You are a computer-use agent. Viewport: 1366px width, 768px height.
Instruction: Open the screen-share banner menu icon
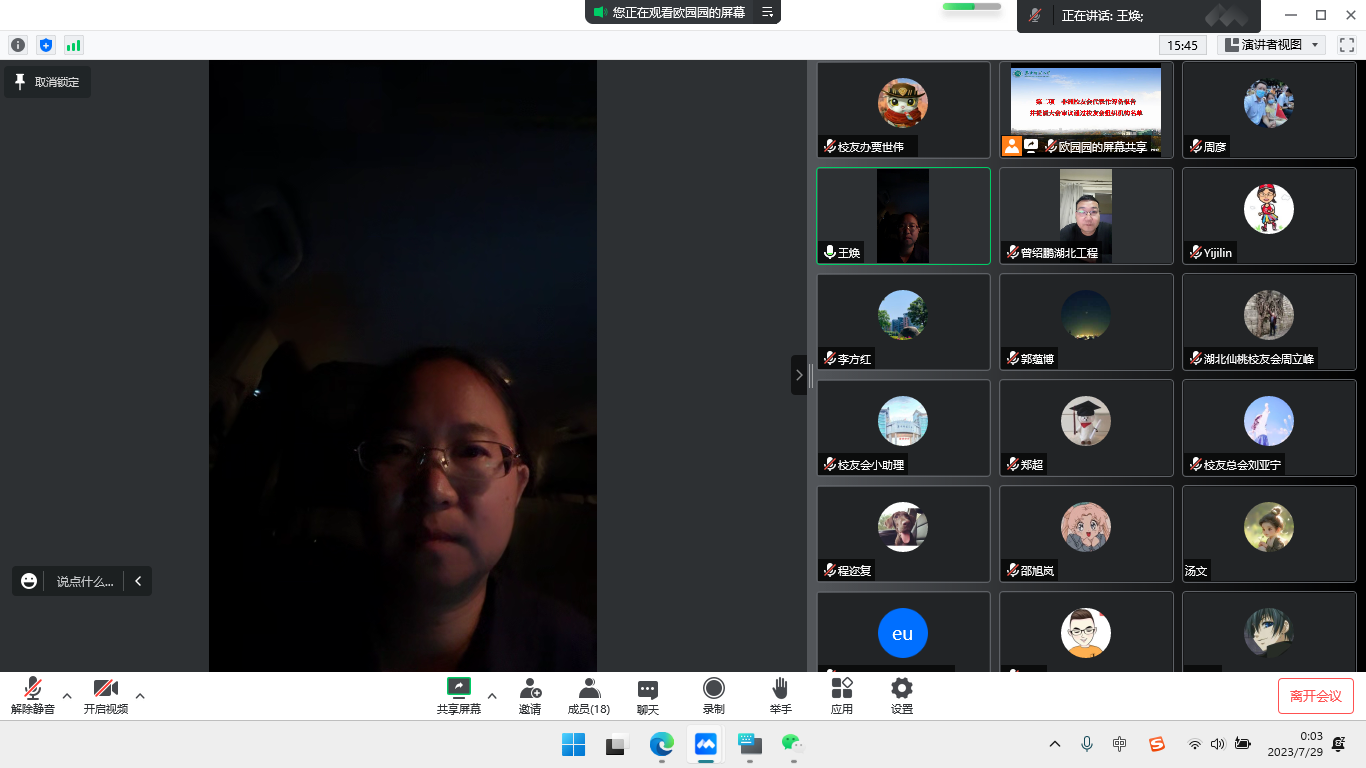[767, 12]
